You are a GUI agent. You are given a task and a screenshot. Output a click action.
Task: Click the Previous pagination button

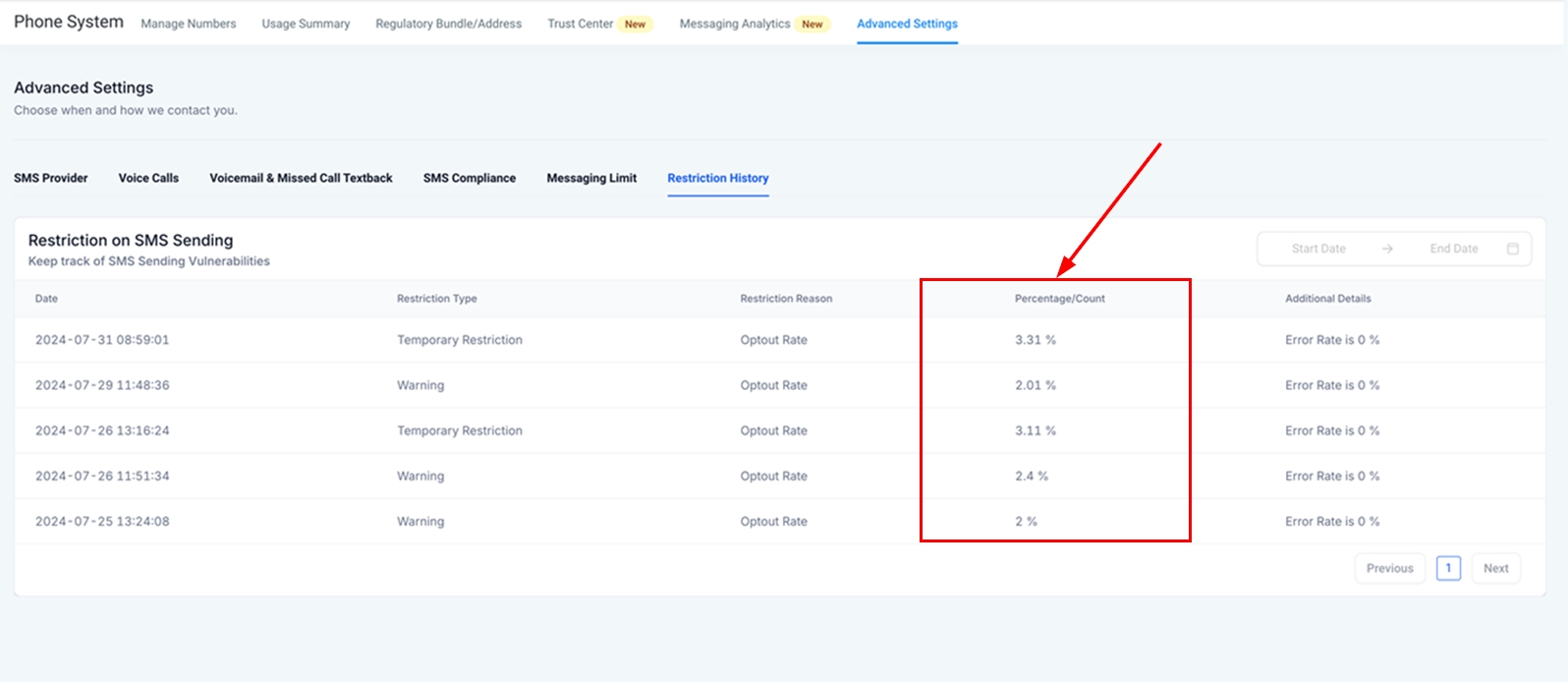point(1389,568)
